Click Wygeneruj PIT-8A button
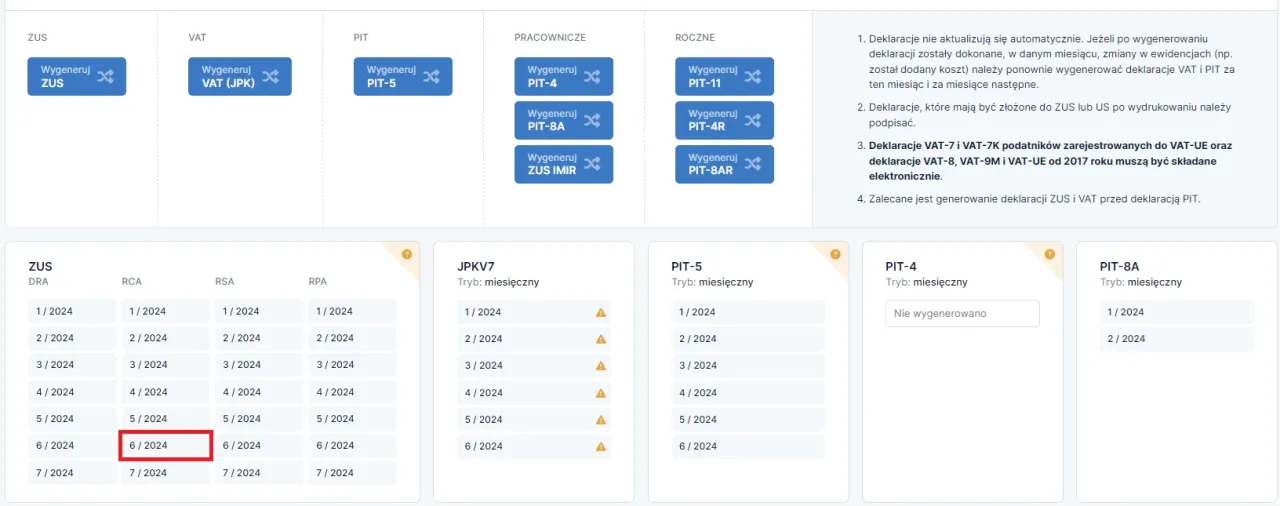Image resolution: width=1280 pixels, height=506 pixels. tap(564, 121)
